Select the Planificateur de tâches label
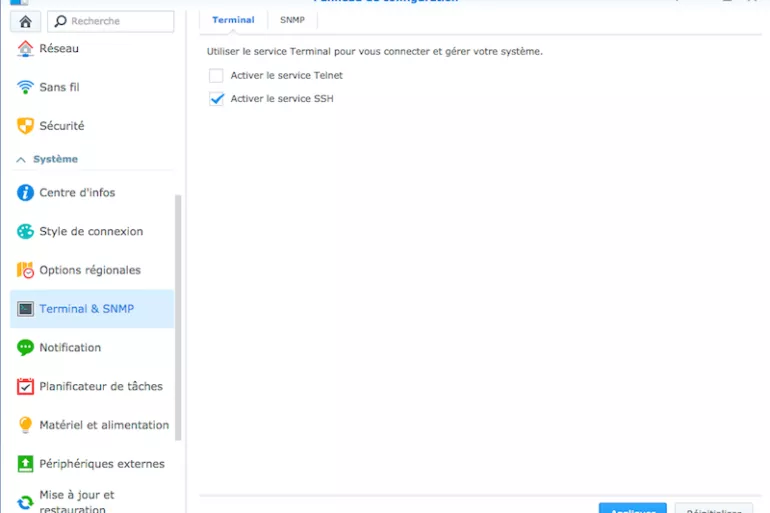The height and width of the screenshot is (513, 770). pos(101,387)
